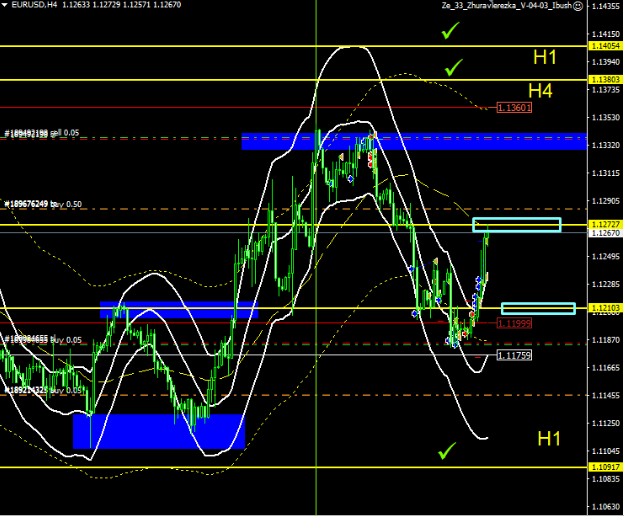Click the yellow 1.14054 price tag on the axis
This screenshot has height=516, width=624.
coord(603,47)
